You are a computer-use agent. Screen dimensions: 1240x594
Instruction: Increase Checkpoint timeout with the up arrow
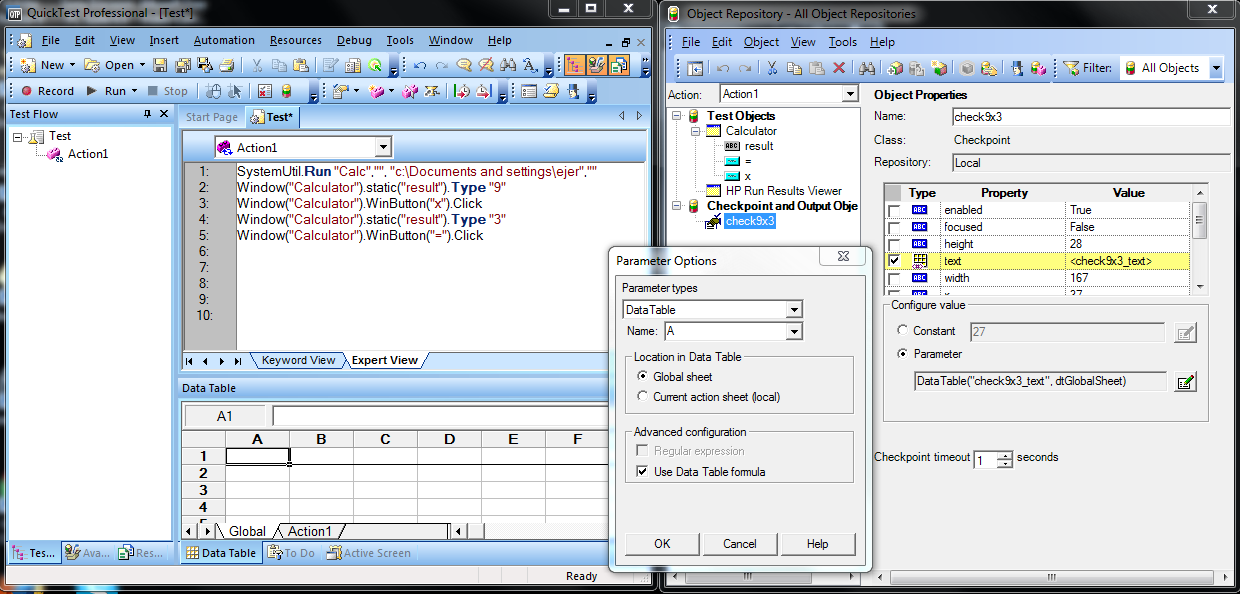point(1005,454)
